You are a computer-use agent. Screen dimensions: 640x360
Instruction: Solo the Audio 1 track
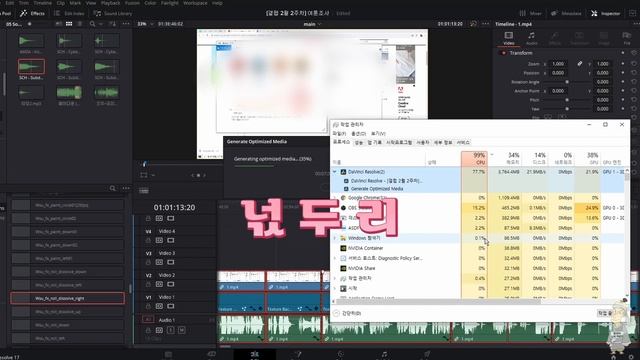coord(171,330)
